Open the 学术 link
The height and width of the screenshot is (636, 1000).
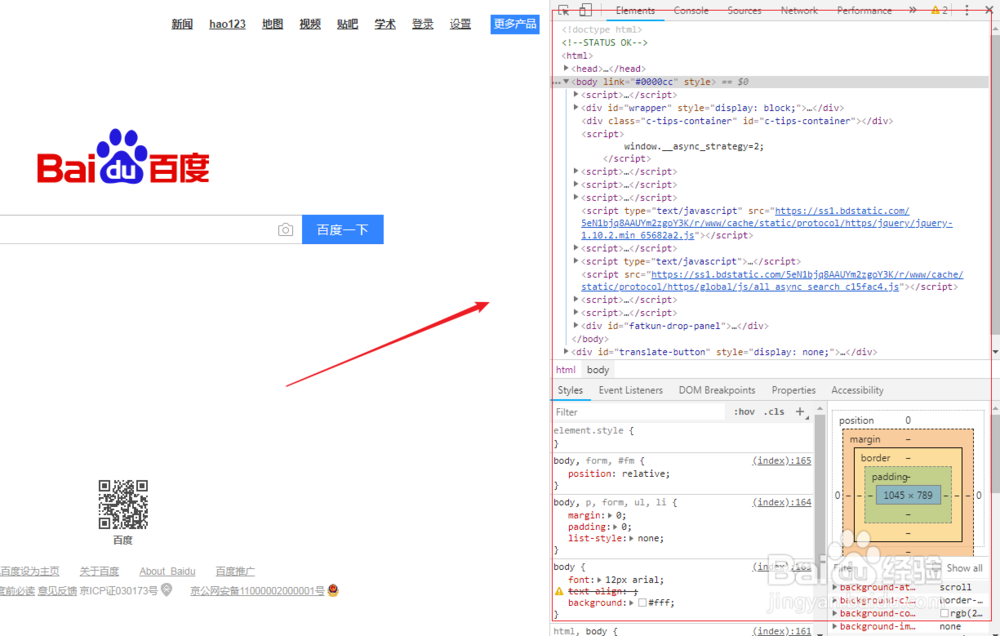(x=385, y=24)
